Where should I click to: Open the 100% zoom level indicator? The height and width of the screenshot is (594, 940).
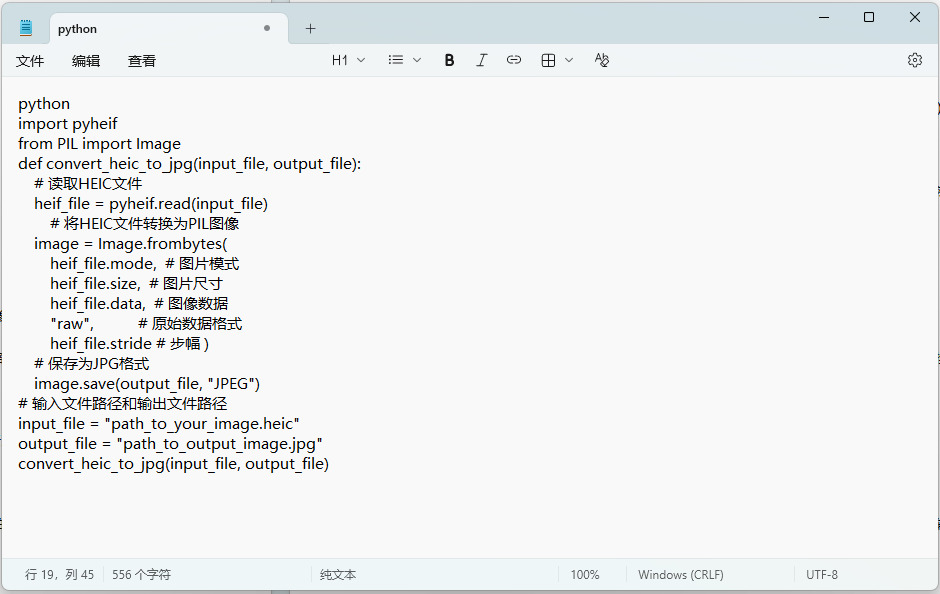coord(585,574)
